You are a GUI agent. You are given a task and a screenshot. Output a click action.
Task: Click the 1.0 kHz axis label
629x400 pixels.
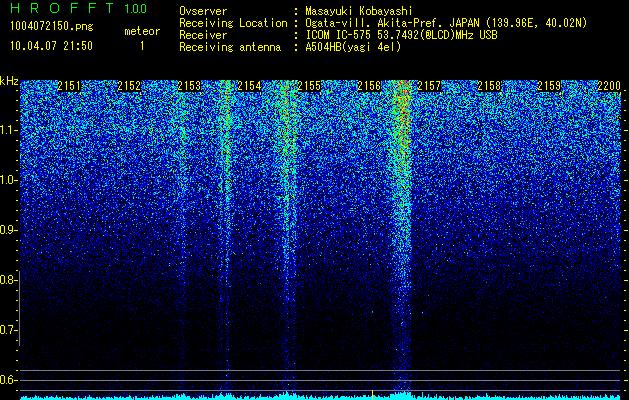pyautogui.click(x=8, y=180)
